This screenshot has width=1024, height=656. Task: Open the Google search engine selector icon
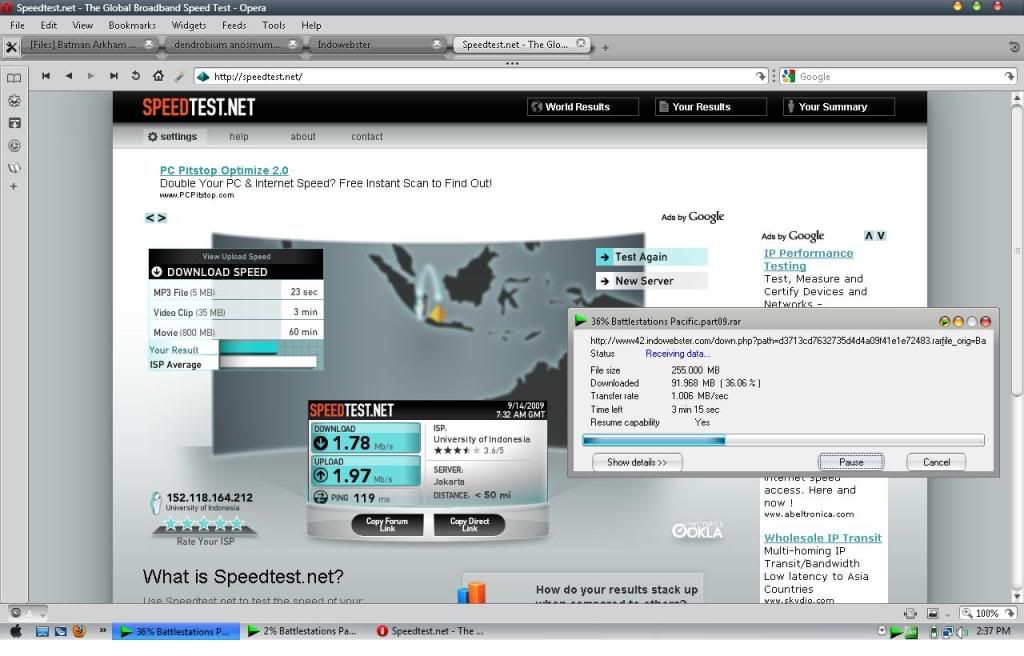coord(788,76)
